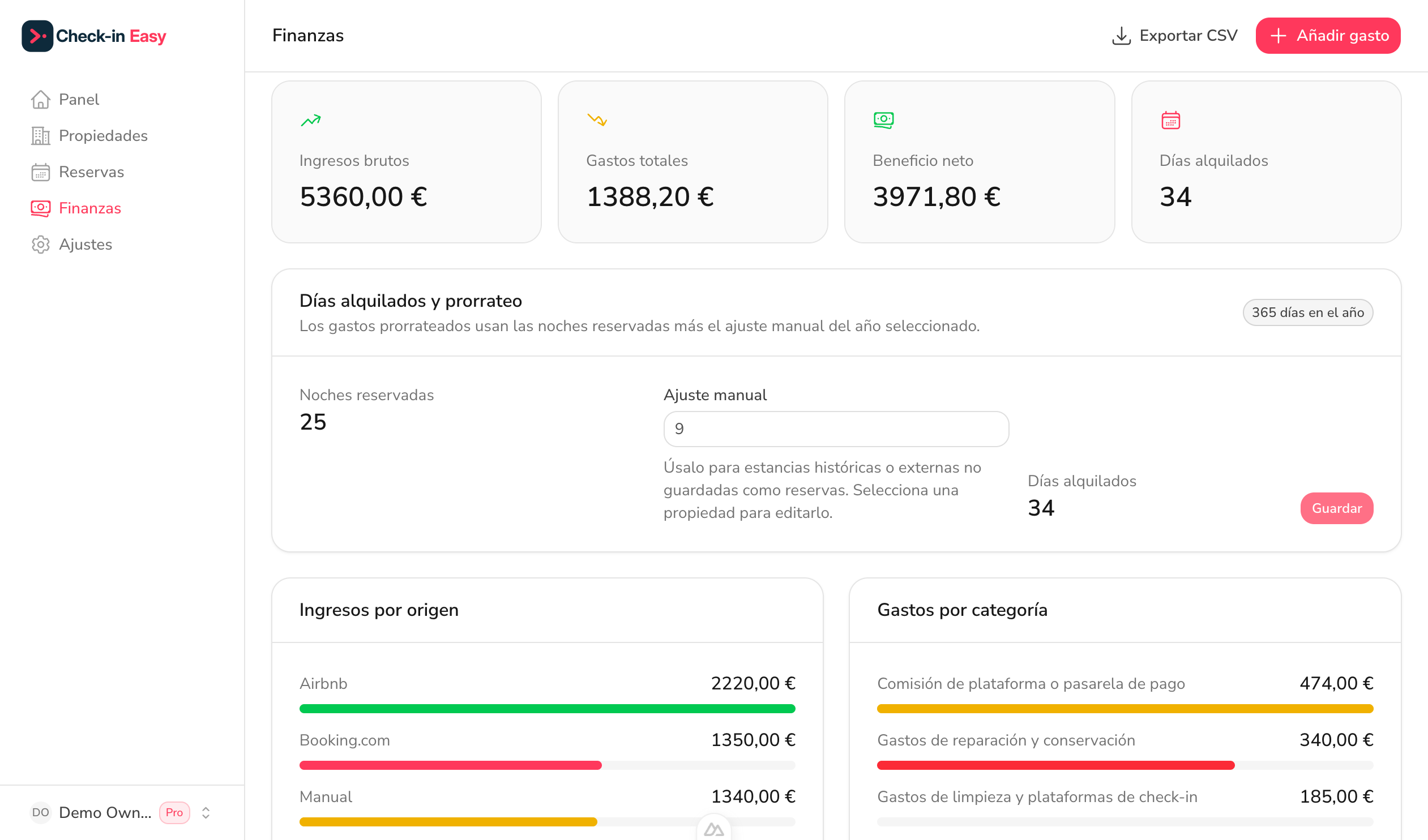Click Exportar CSV button
Viewport: 1428px width, 840px height.
1174,36
